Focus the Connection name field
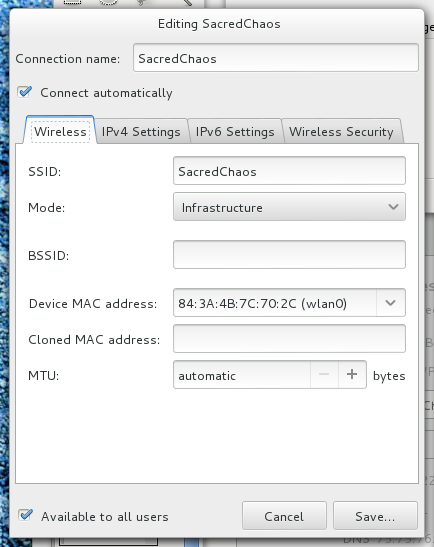 276,58
